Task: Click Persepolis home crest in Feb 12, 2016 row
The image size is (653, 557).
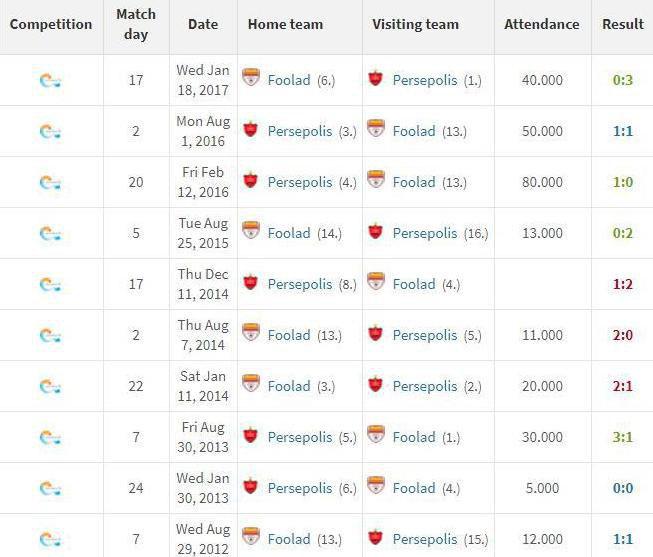Action: click(250, 181)
